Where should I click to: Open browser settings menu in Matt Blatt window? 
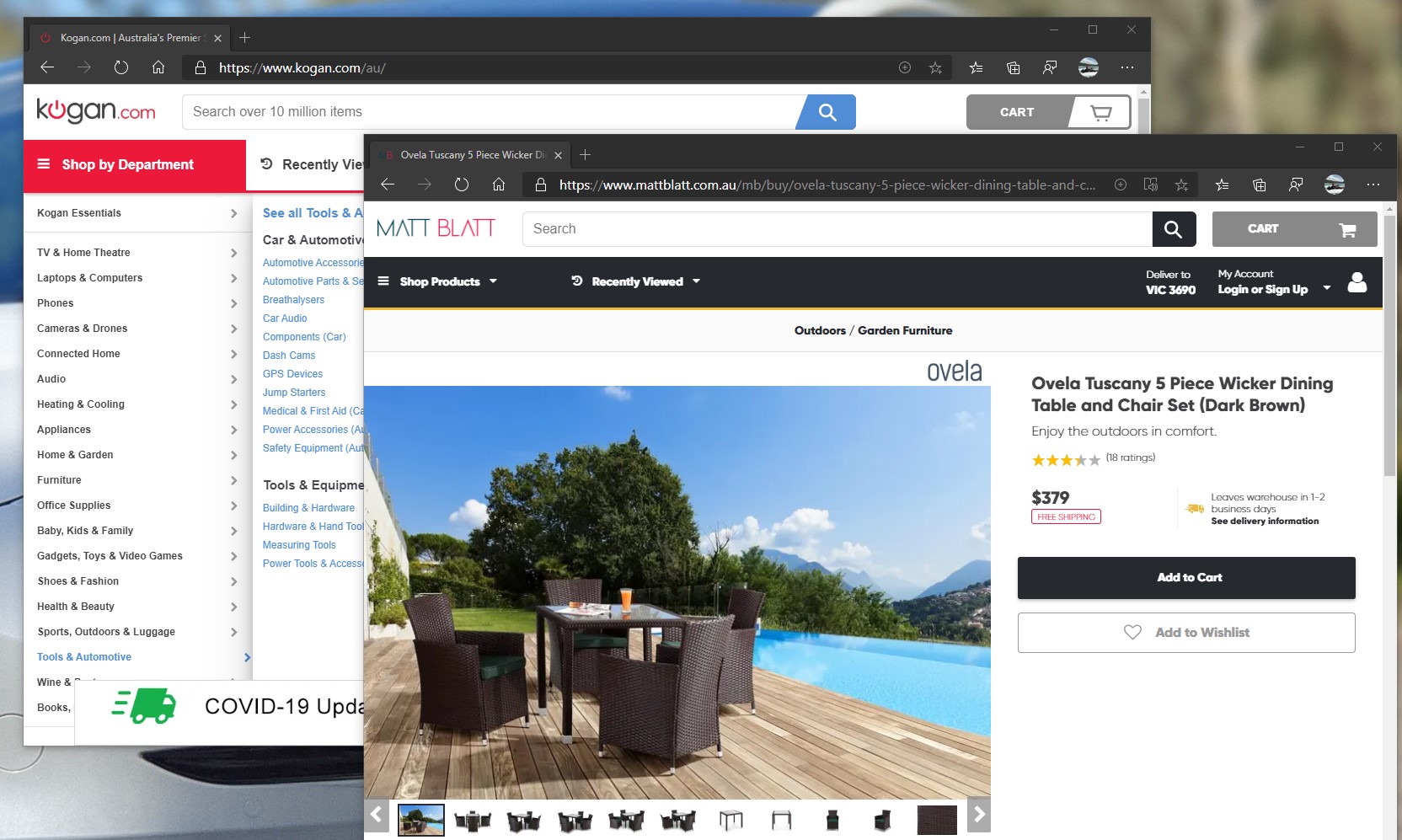[x=1373, y=185]
